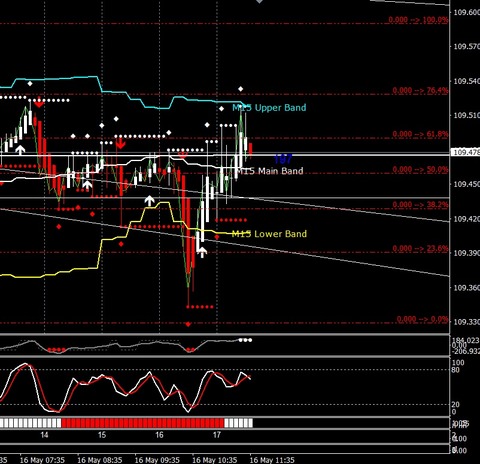Click the 16 May 11:35 time label

pos(272,460)
